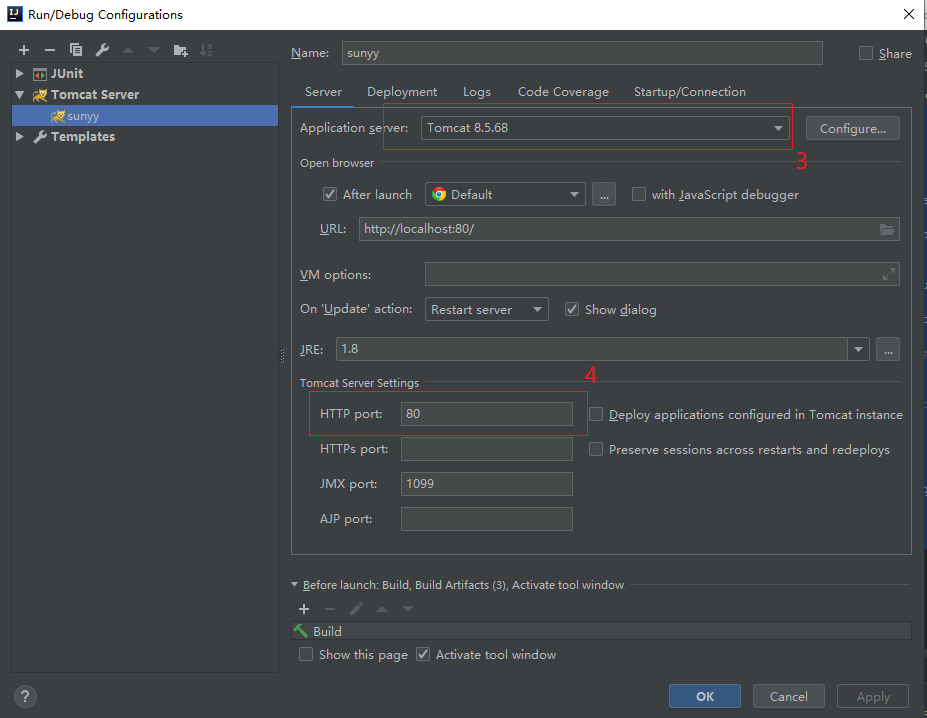The image size is (927, 718).
Task: Open the URL field folder browse icon
Action: 886,229
